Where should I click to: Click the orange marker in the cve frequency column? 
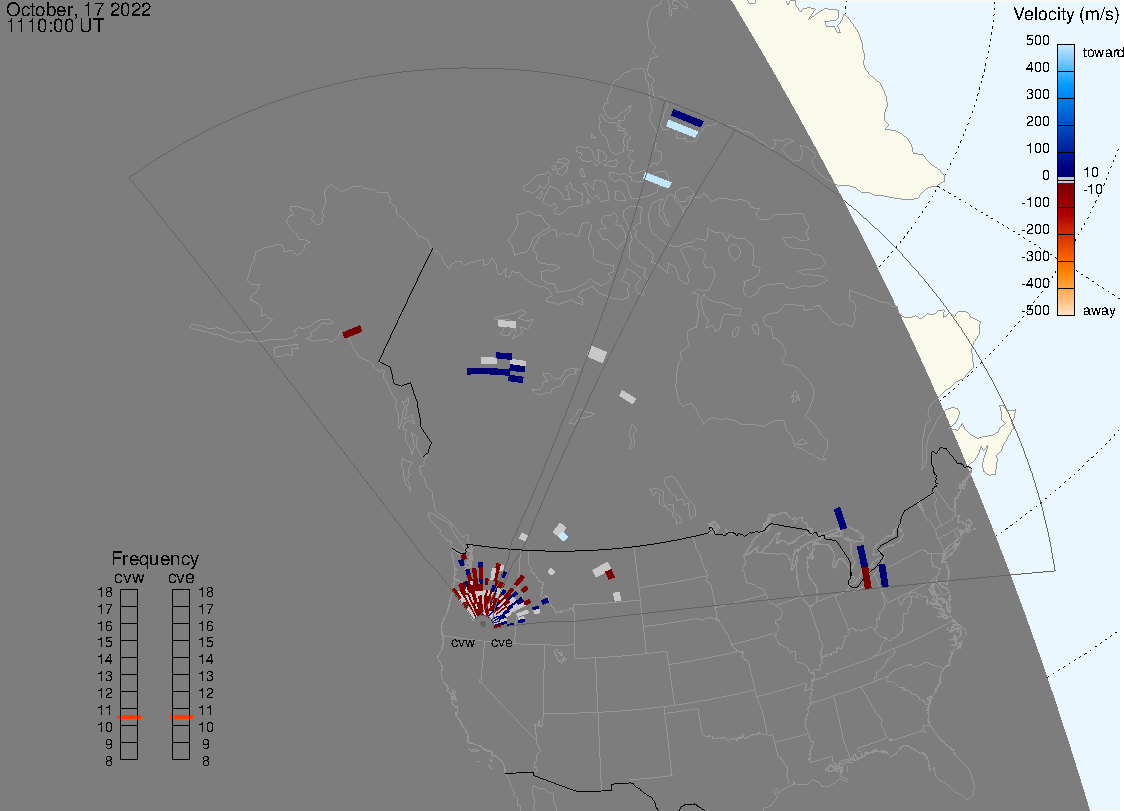tap(181, 717)
